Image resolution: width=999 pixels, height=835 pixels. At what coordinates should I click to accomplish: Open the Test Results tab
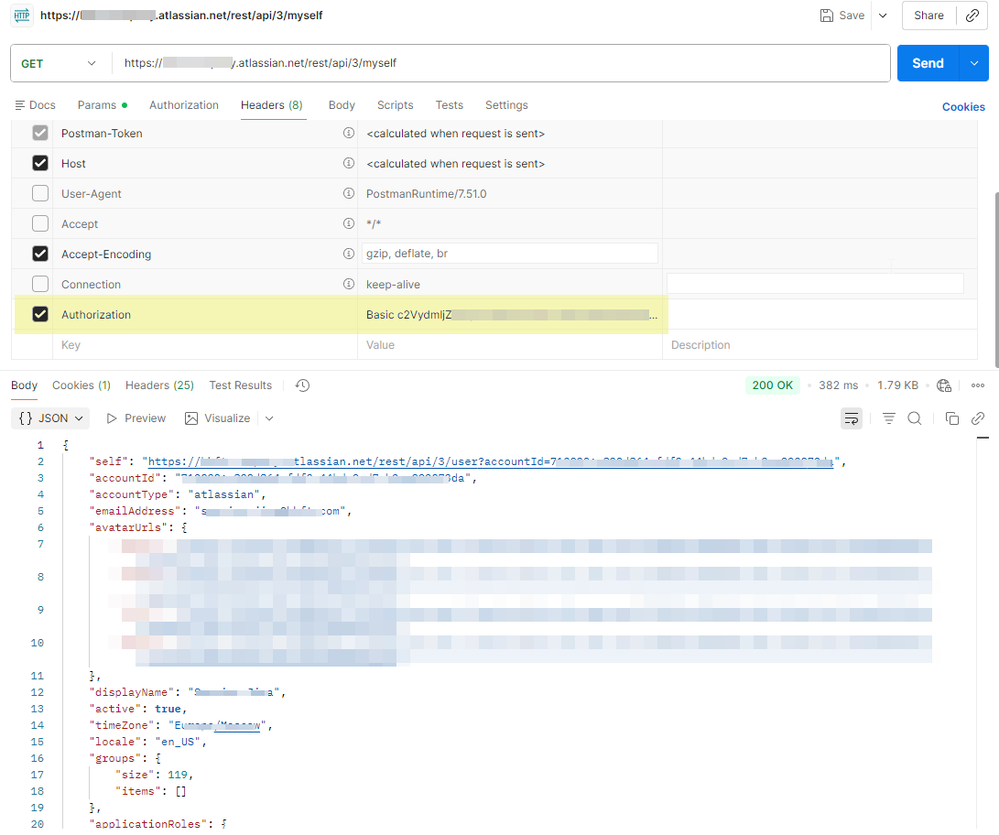(240, 385)
